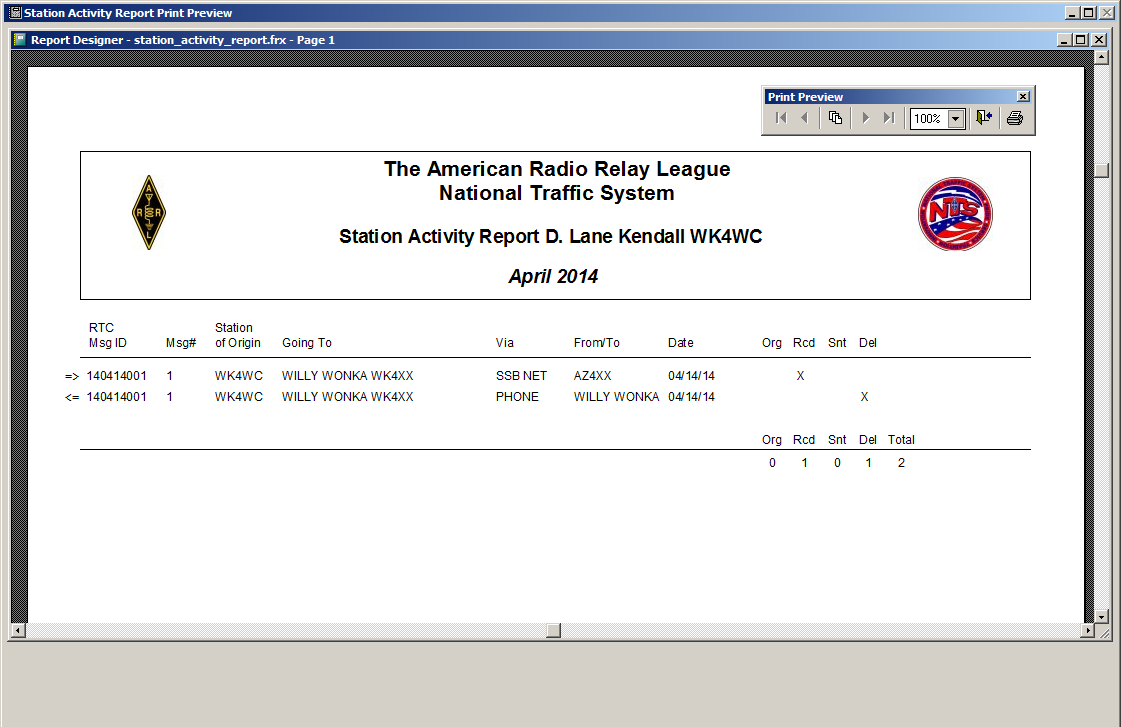
Task: Click the Station Activity Report app icon
Action: click(15, 13)
